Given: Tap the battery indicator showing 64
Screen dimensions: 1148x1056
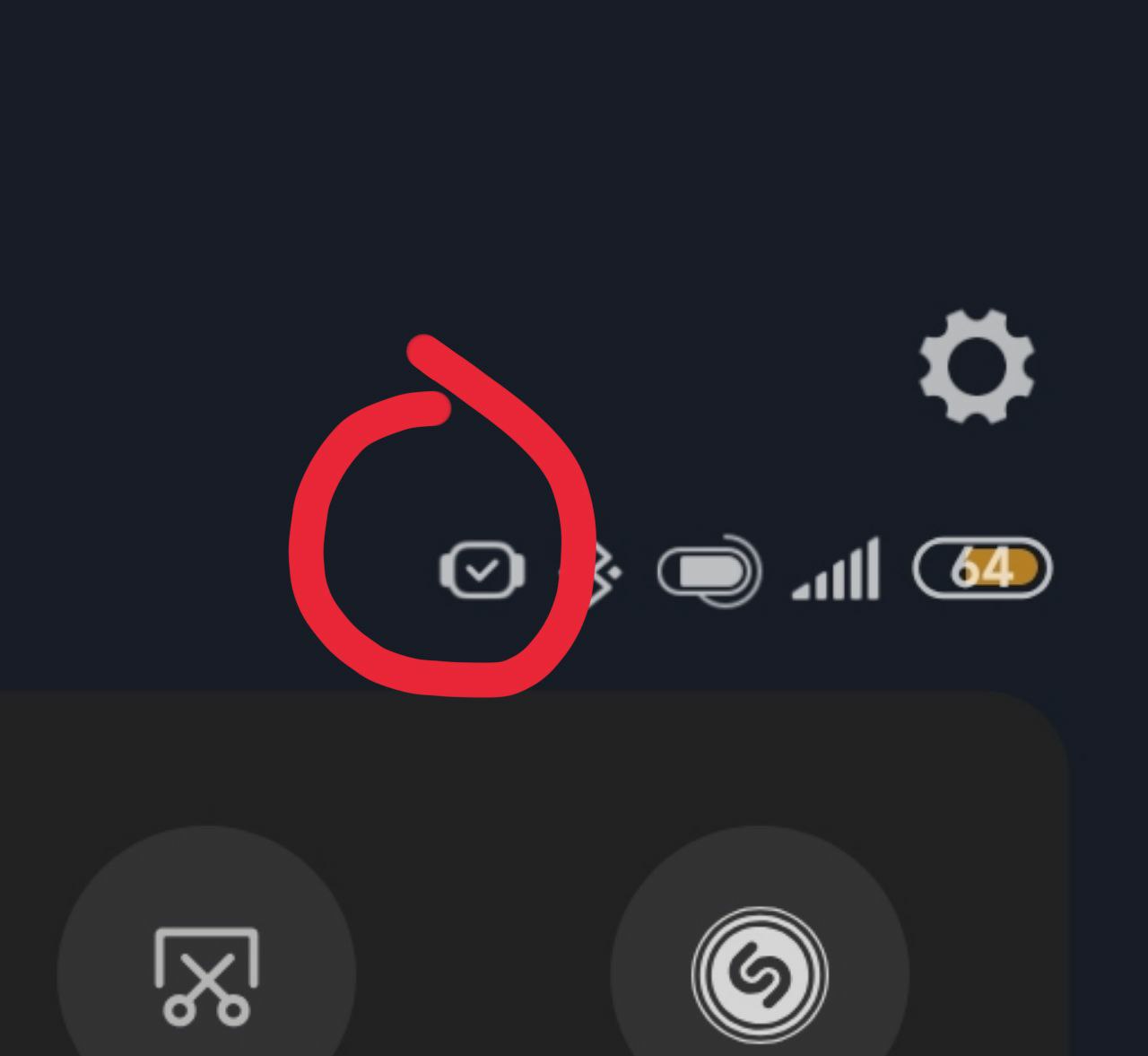Looking at the screenshot, I should 982,568.
